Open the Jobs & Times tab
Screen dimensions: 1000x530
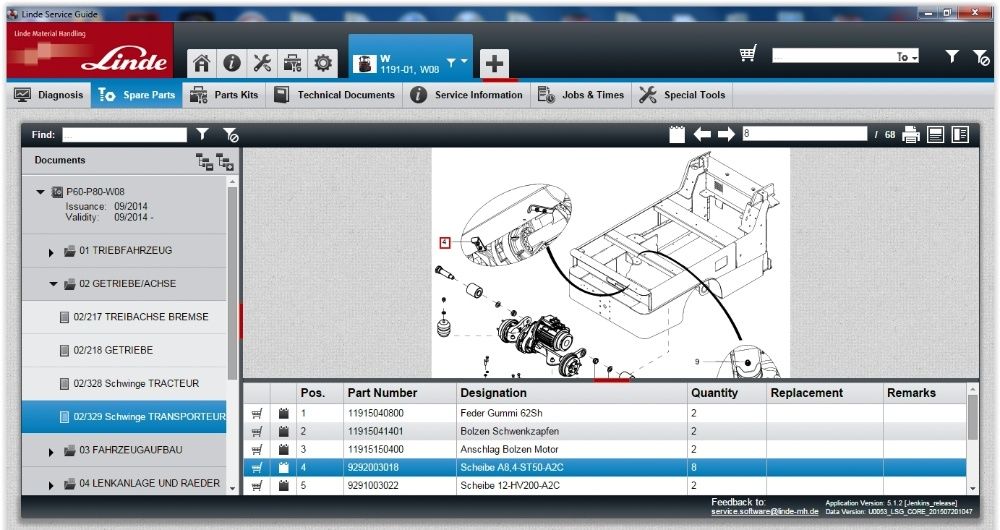580,95
